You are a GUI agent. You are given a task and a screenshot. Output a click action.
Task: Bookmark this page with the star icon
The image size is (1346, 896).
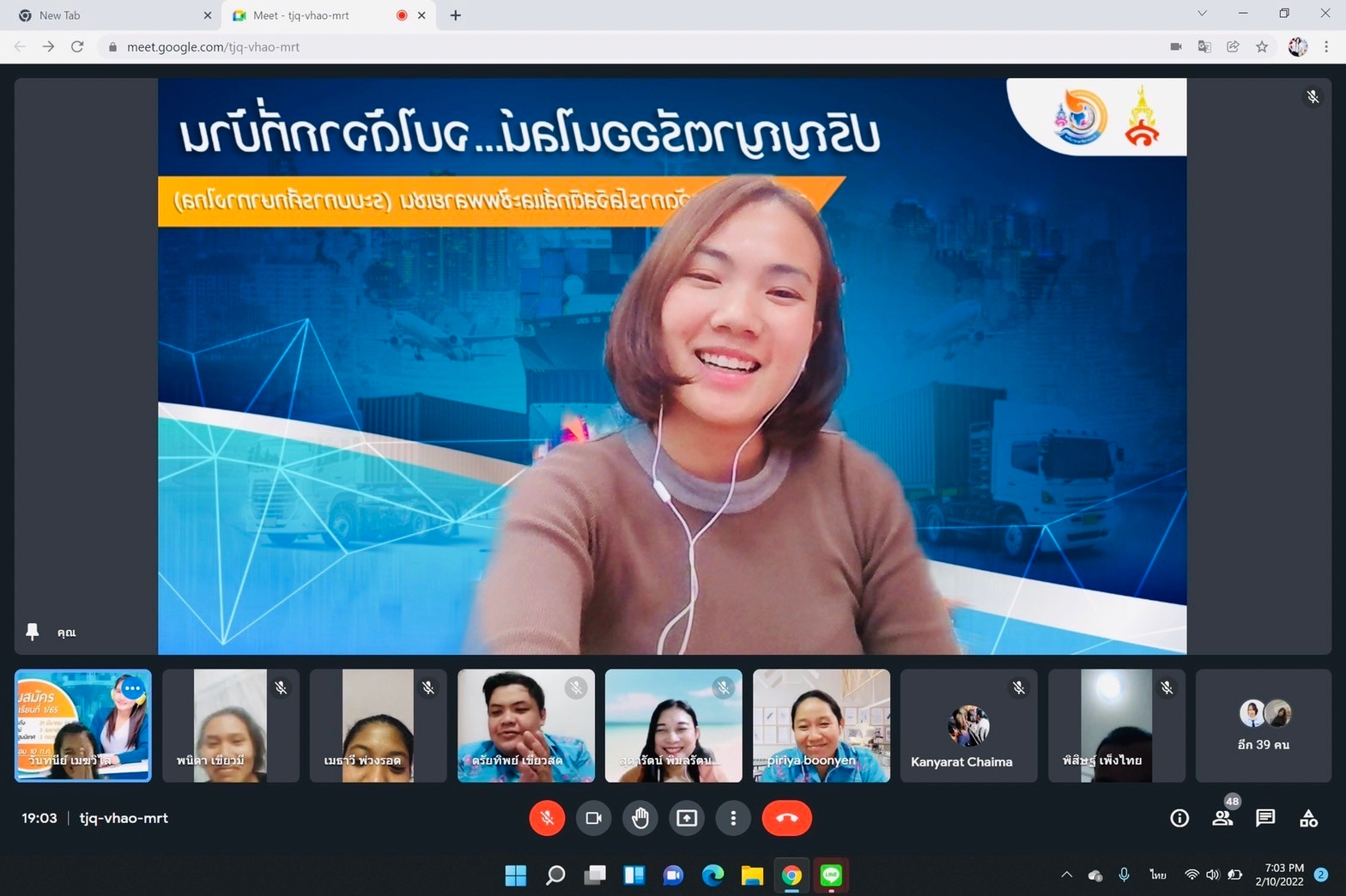1262,47
